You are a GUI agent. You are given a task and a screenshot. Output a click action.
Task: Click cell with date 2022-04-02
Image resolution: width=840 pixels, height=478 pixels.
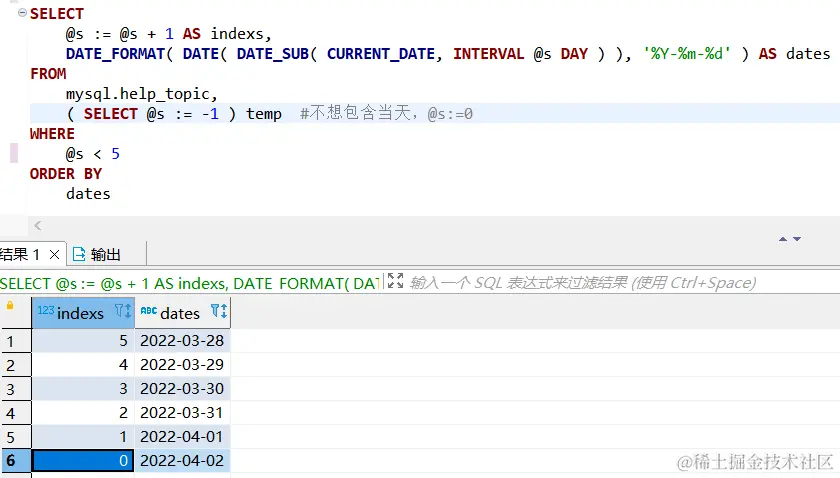click(182, 461)
